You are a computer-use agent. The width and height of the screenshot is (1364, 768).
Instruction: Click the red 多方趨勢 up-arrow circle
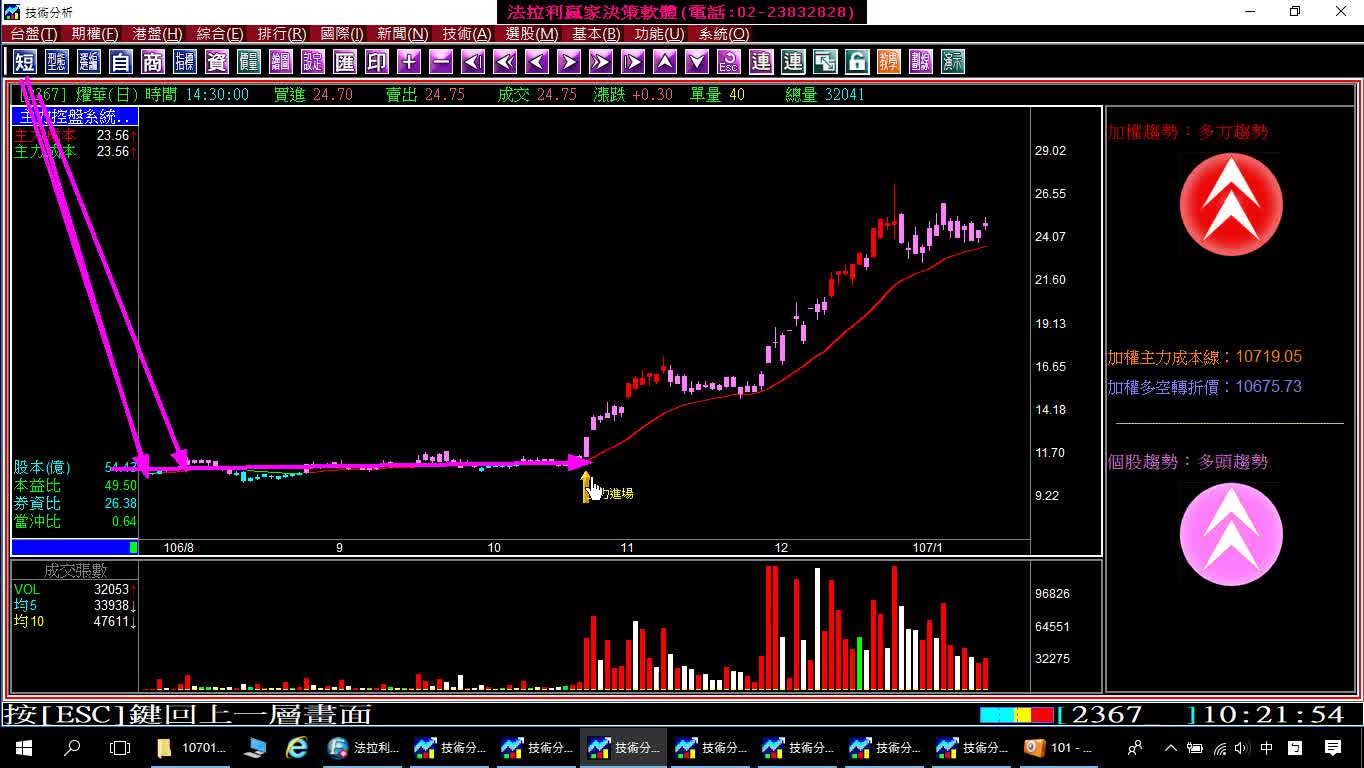pyautogui.click(x=1231, y=204)
